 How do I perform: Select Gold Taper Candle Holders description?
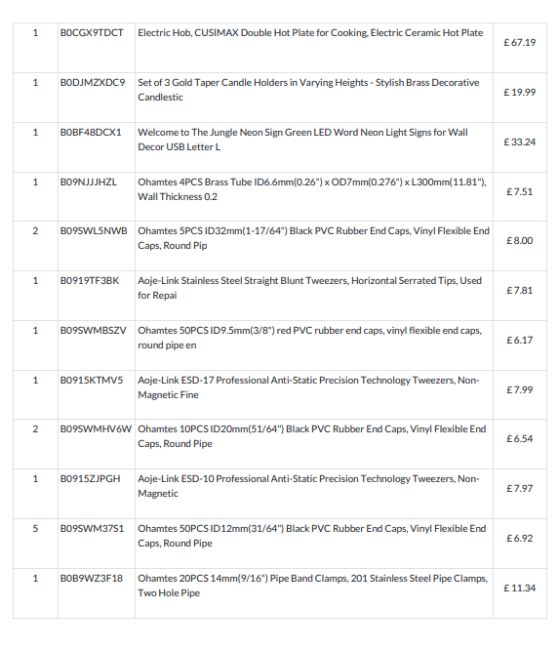(308, 90)
